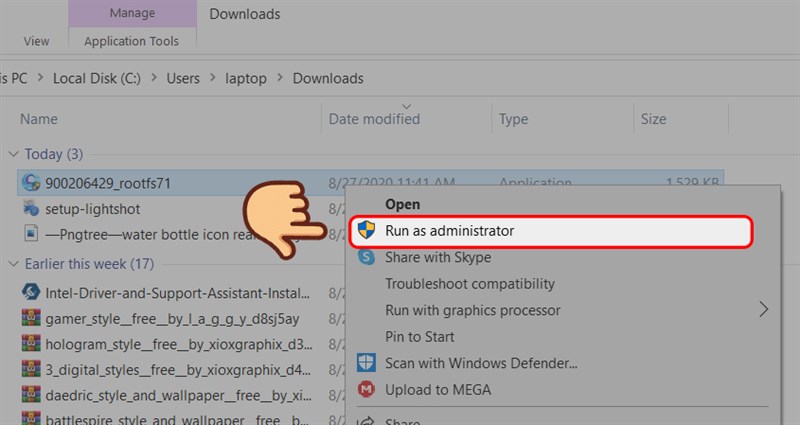This screenshot has width=800, height=425.
Task: Open the View ribbon tab
Action: pyautogui.click(x=36, y=41)
